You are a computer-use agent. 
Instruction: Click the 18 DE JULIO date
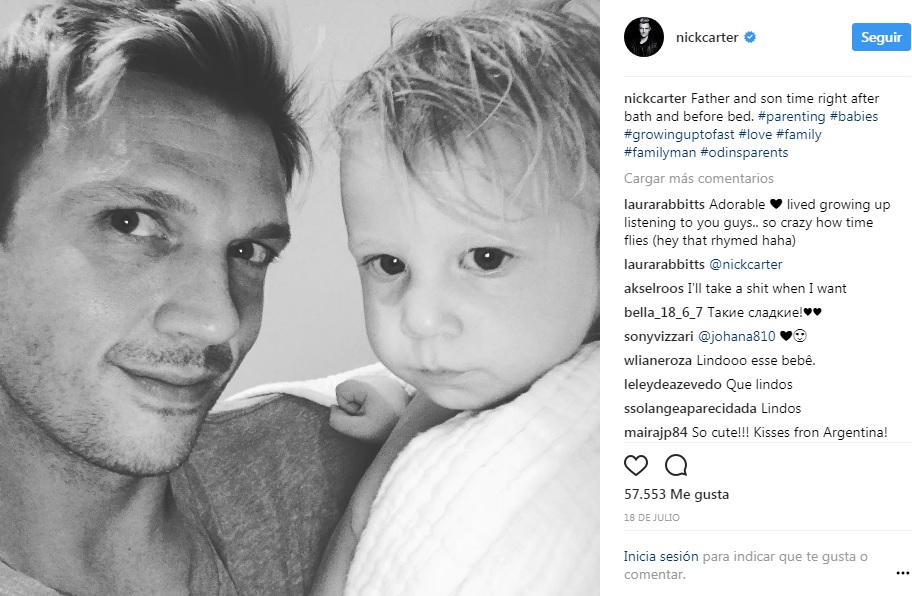pyautogui.click(x=651, y=518)
